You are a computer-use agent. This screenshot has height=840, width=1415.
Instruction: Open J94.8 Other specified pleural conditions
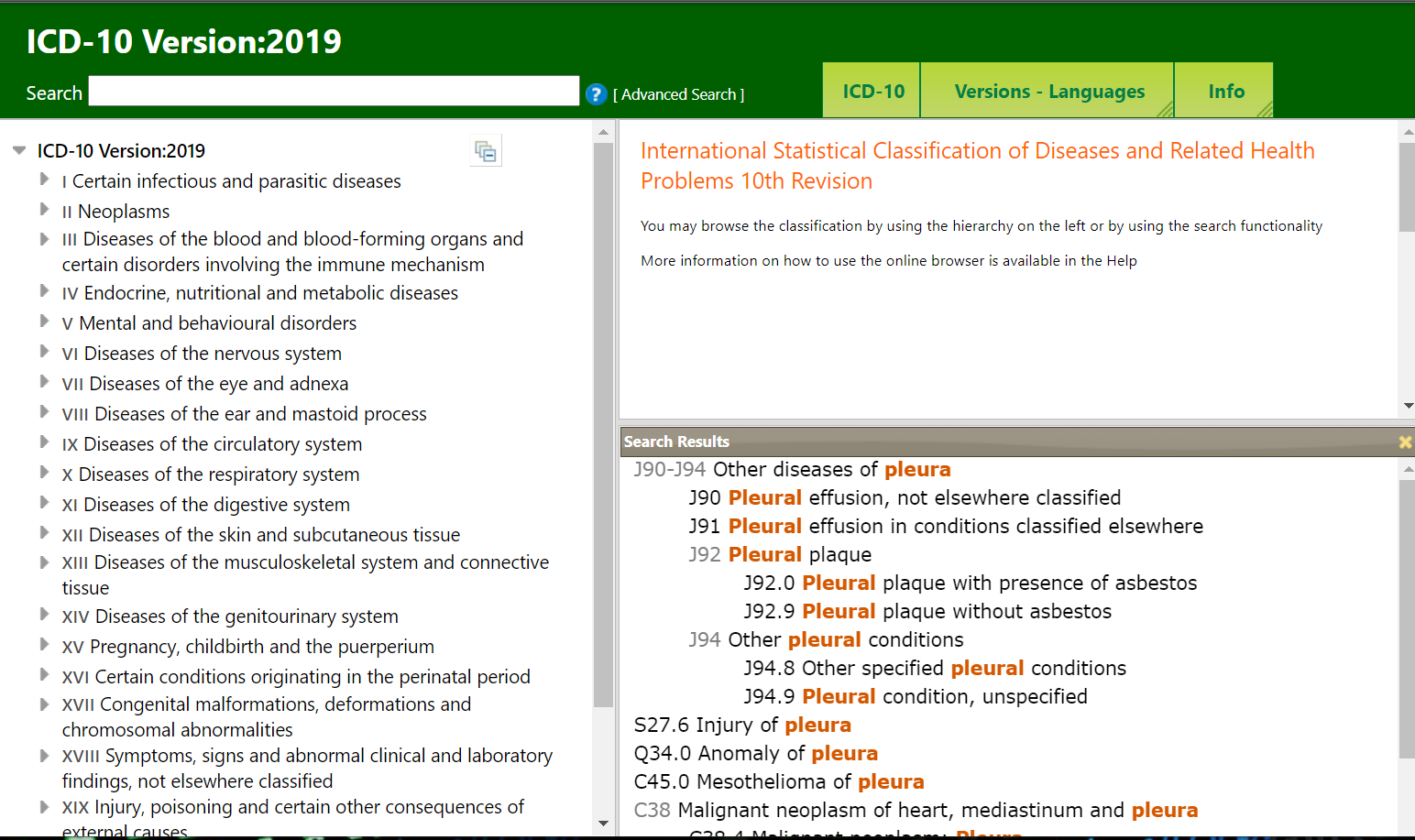[x=935, y=668]
